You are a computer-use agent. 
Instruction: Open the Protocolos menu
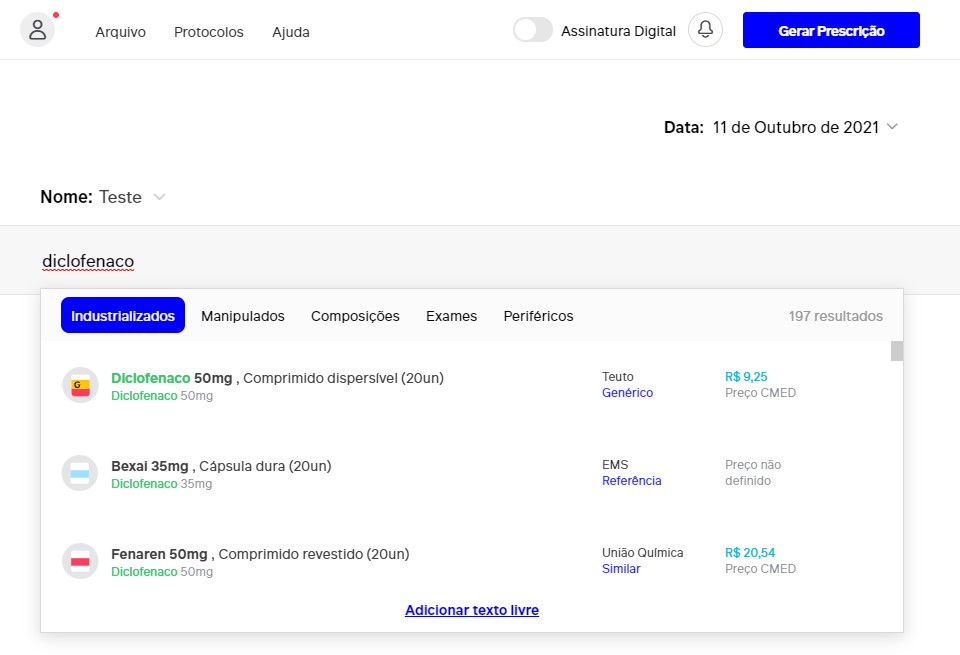(x=208, y=32)
